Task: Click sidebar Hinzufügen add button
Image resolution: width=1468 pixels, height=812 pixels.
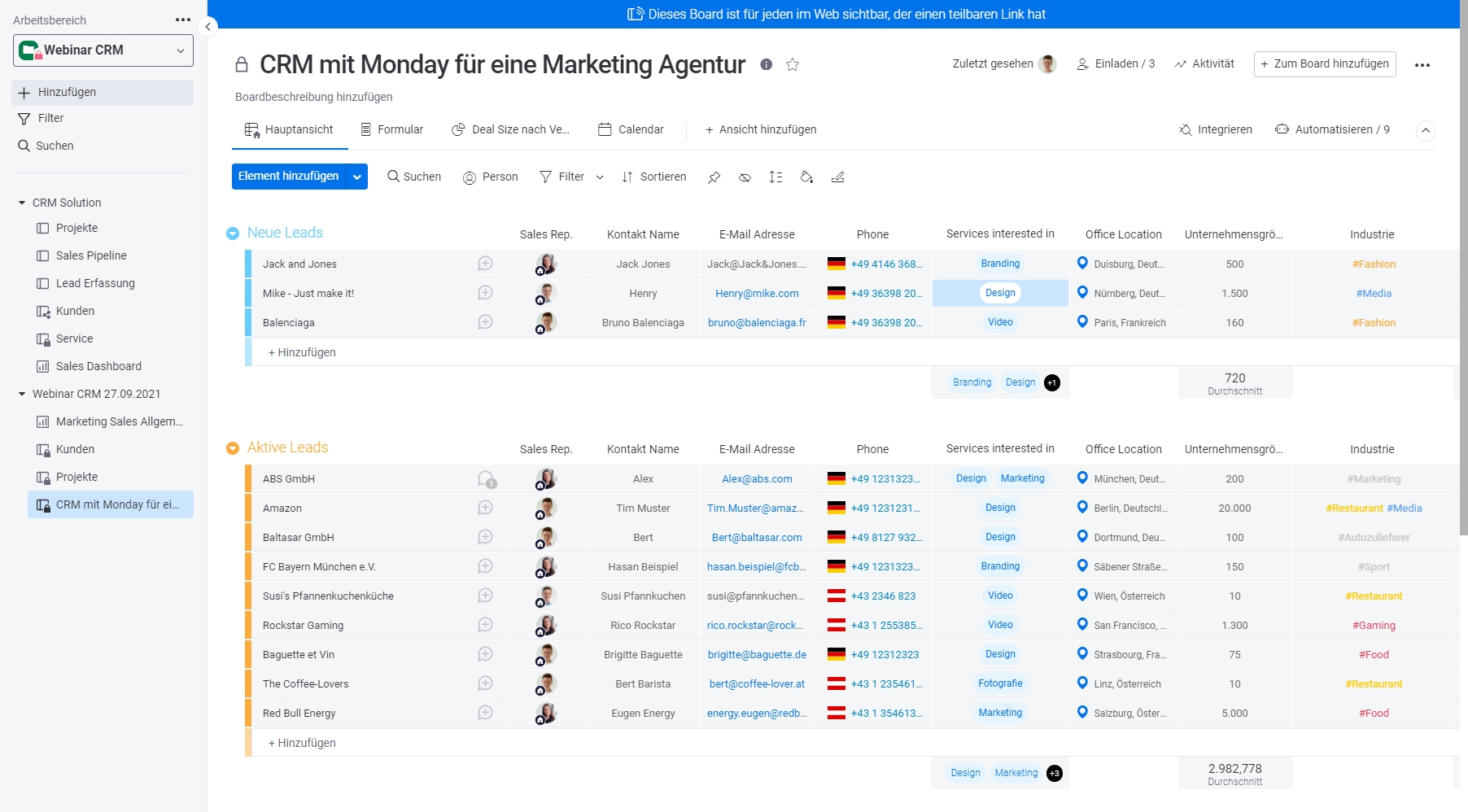Action: pyautogui.click(x=103, y=92)
